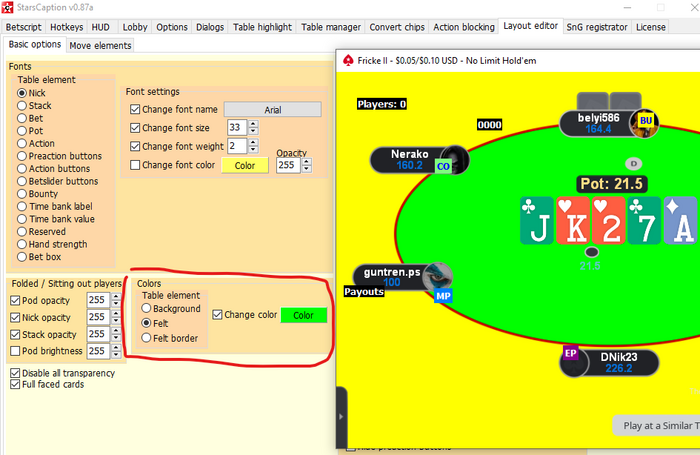Screen dimensions: 700x455
Task: Select the Background color element
Action: click(x=146, y=308)
